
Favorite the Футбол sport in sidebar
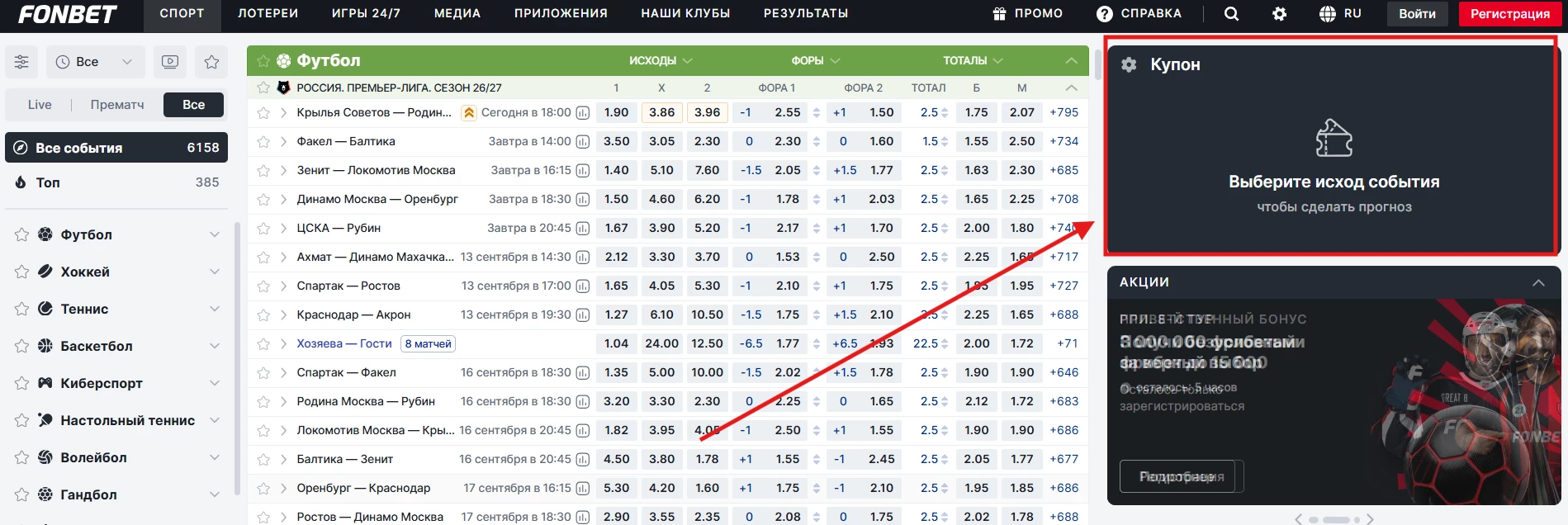tap(21, 234)
